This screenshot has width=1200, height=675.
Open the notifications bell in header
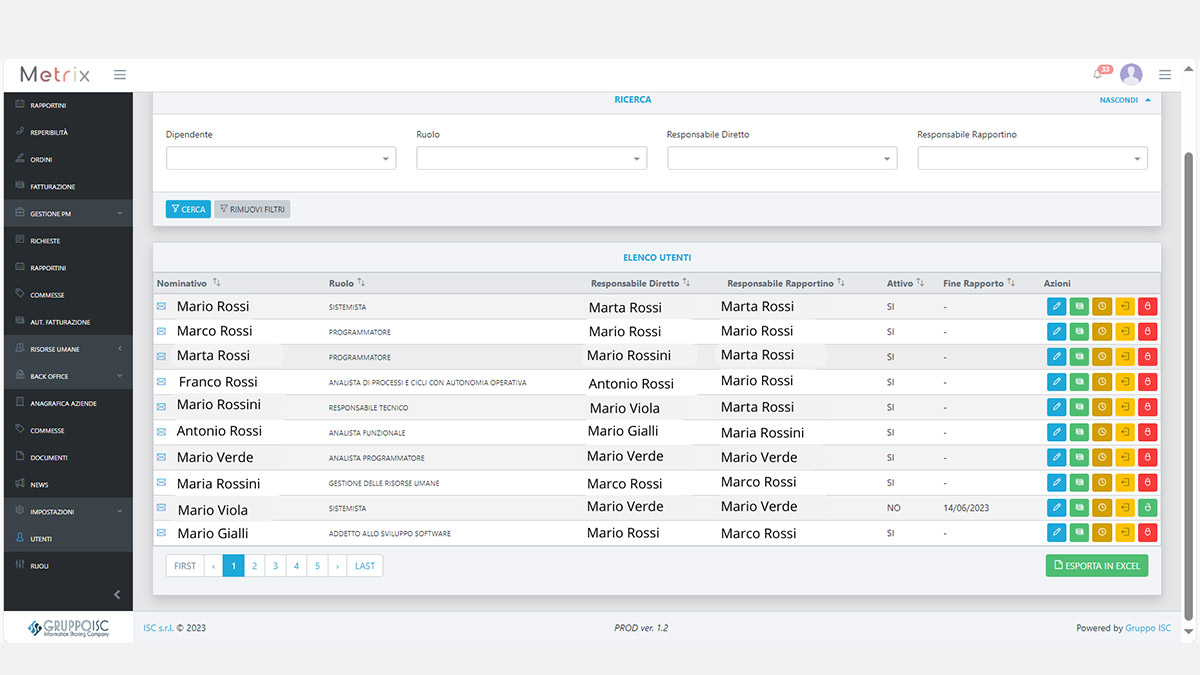[1098, 74]
